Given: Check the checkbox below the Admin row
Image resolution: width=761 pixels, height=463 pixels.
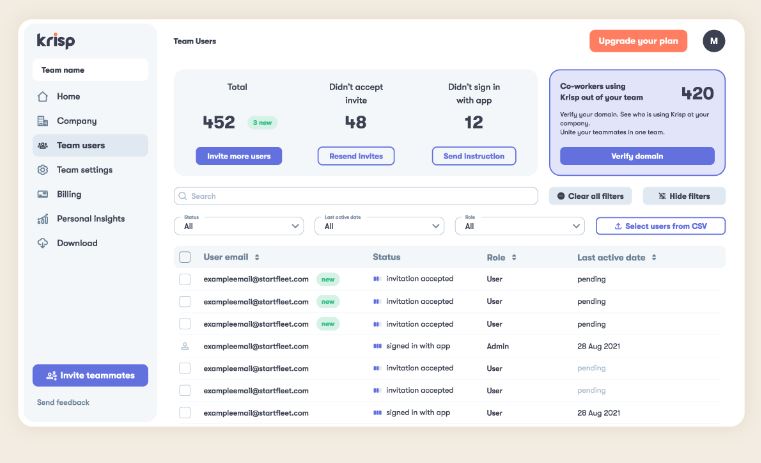Looking at the screenshot, I should click(x=185, y=368).
